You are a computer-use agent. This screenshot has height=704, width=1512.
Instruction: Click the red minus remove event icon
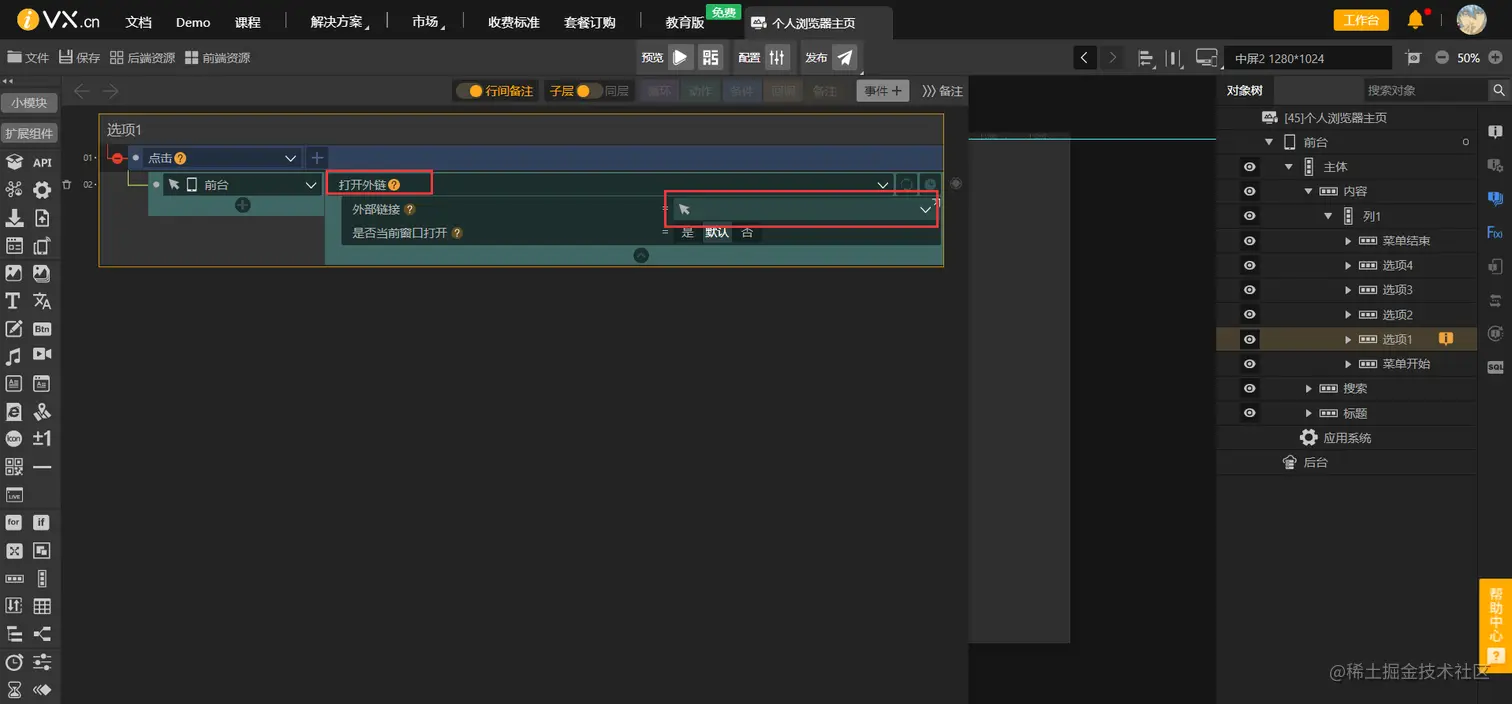[x=117, y=158]
